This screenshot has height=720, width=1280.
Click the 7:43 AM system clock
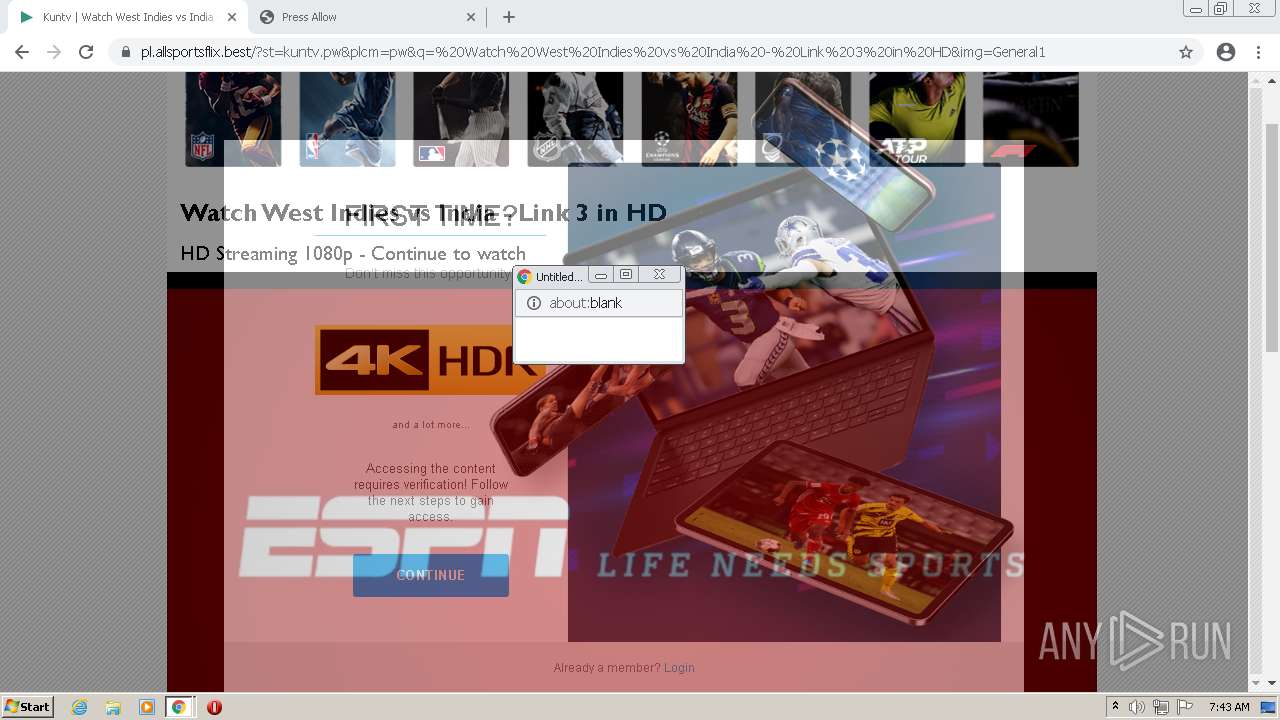[1229, 707]
